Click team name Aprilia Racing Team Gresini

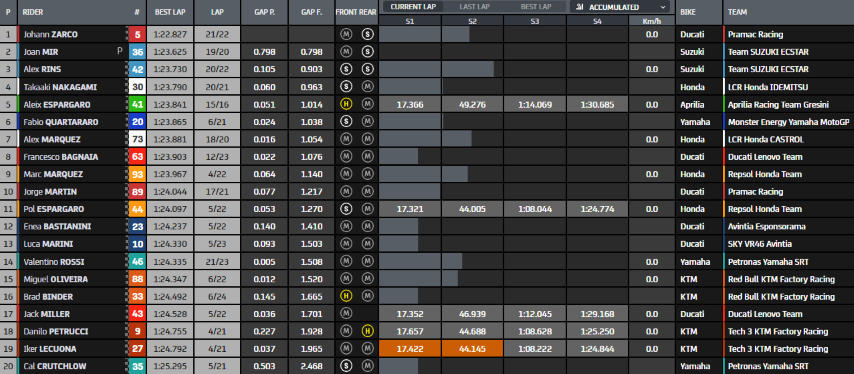point(778,104)
